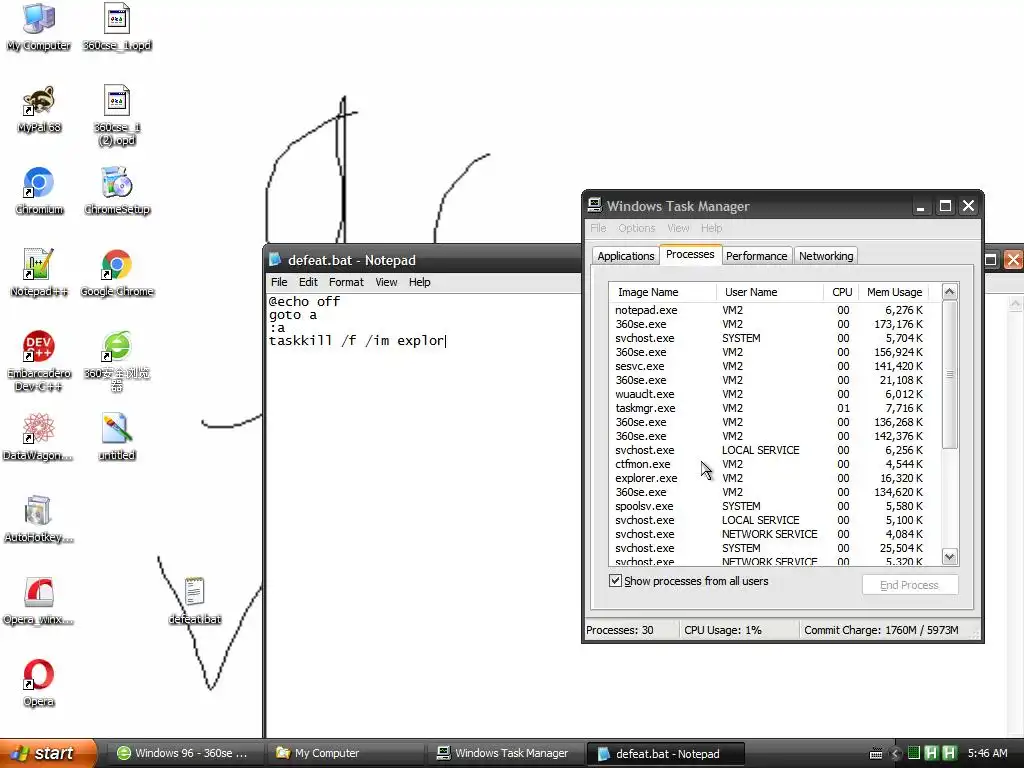Open Notepad Edit menu

click(308, 282)
